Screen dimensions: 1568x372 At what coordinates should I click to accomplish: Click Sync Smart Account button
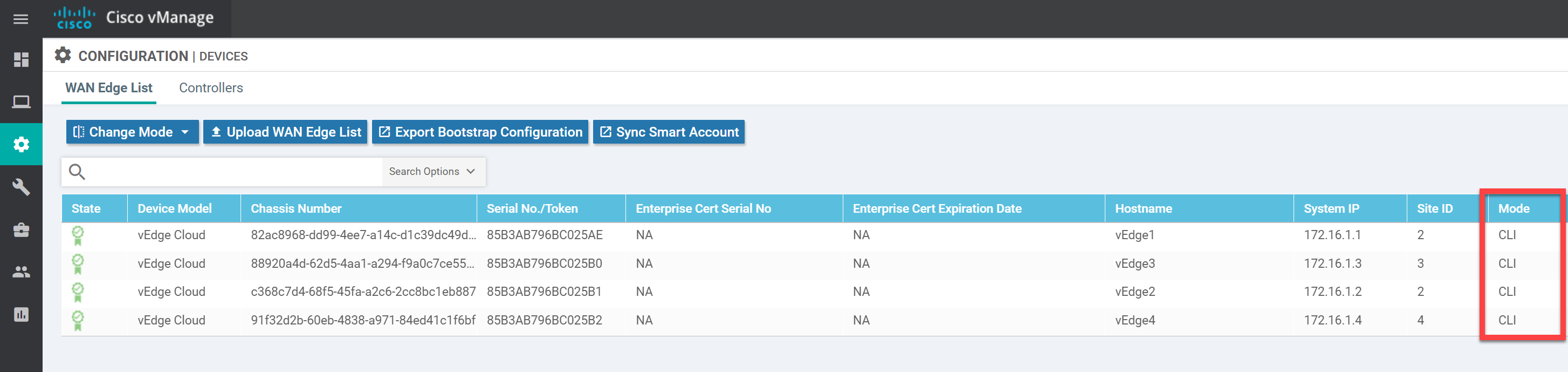669,132
